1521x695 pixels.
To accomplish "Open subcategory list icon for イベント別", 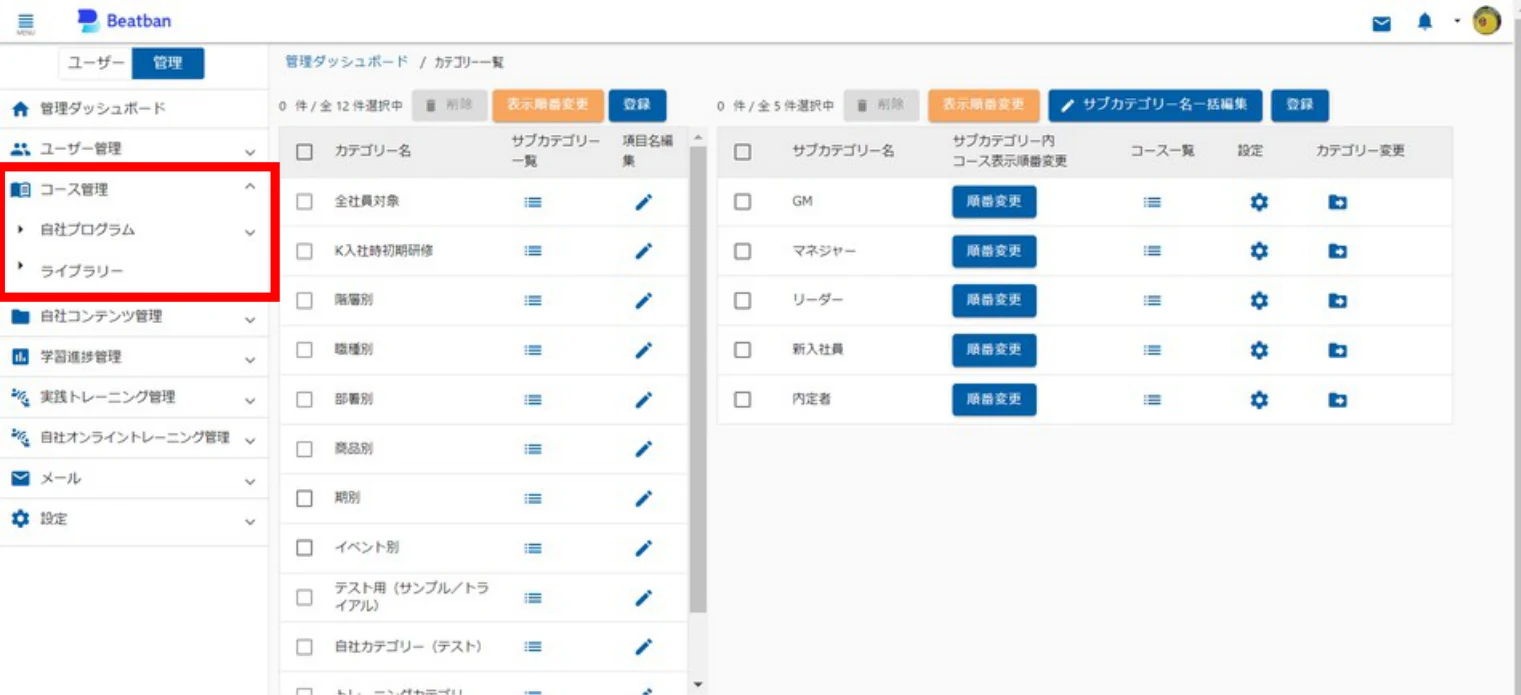I will 533,548.
